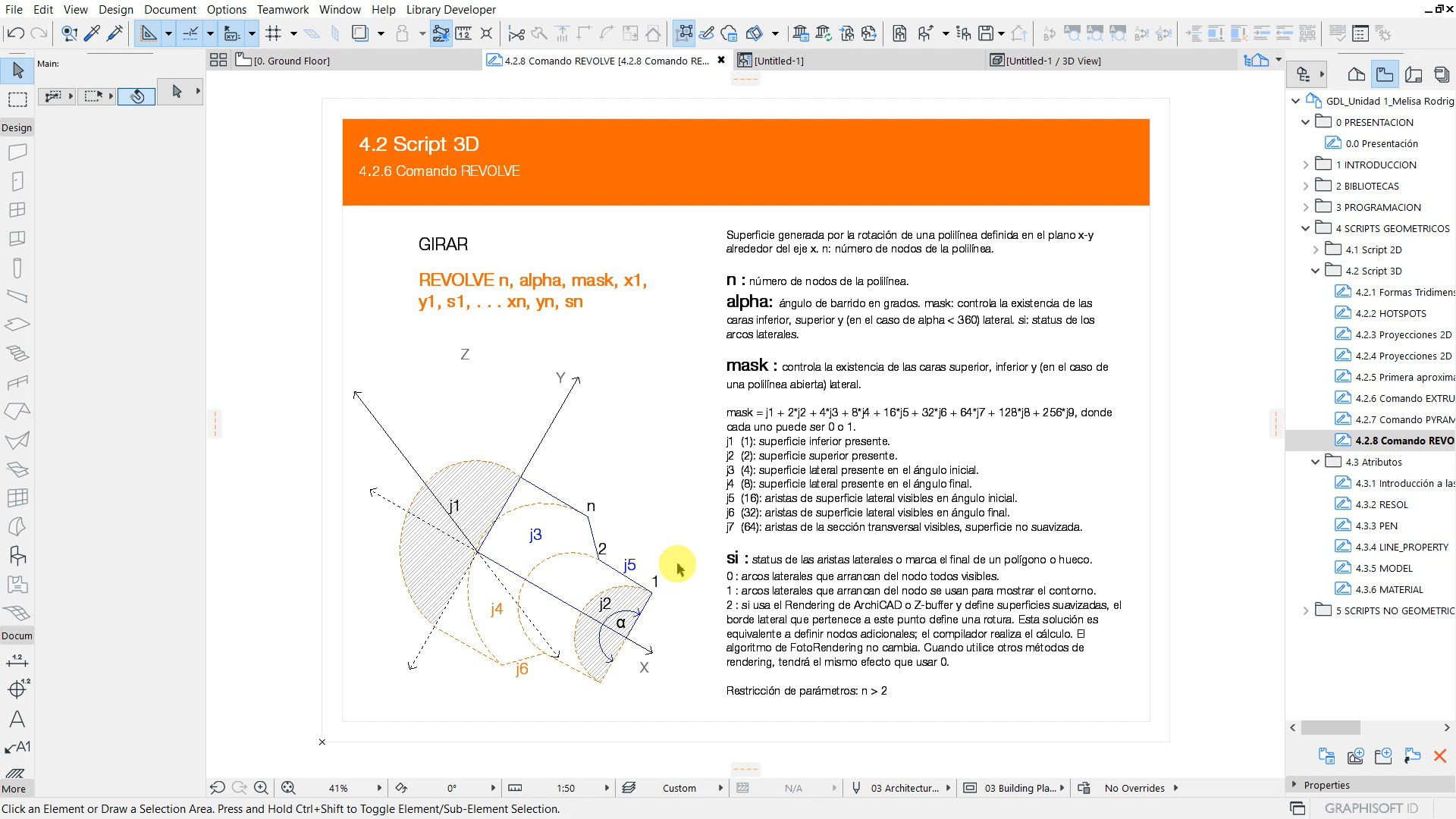
Task: Open the Layout Book view icon
Action: (x=1413, y=74)
